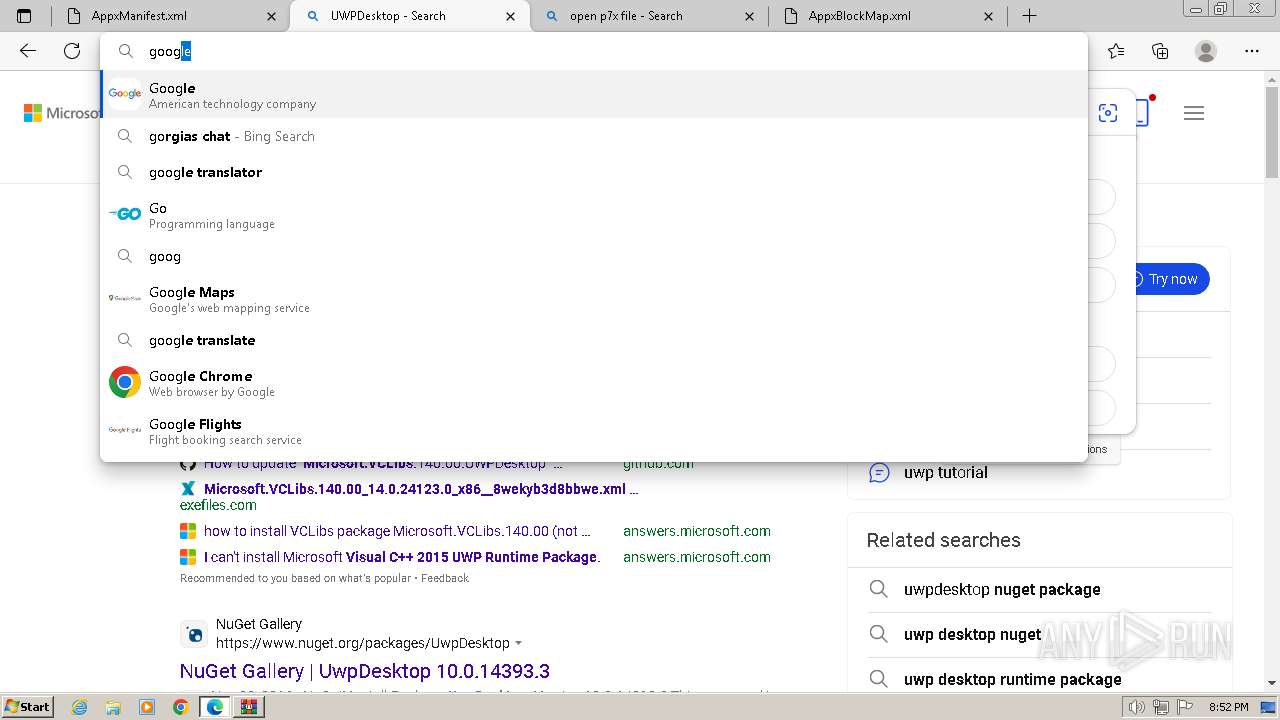Open the browser profile avatar
Screen dimensions: 1280x720
tap(1206, 51)
